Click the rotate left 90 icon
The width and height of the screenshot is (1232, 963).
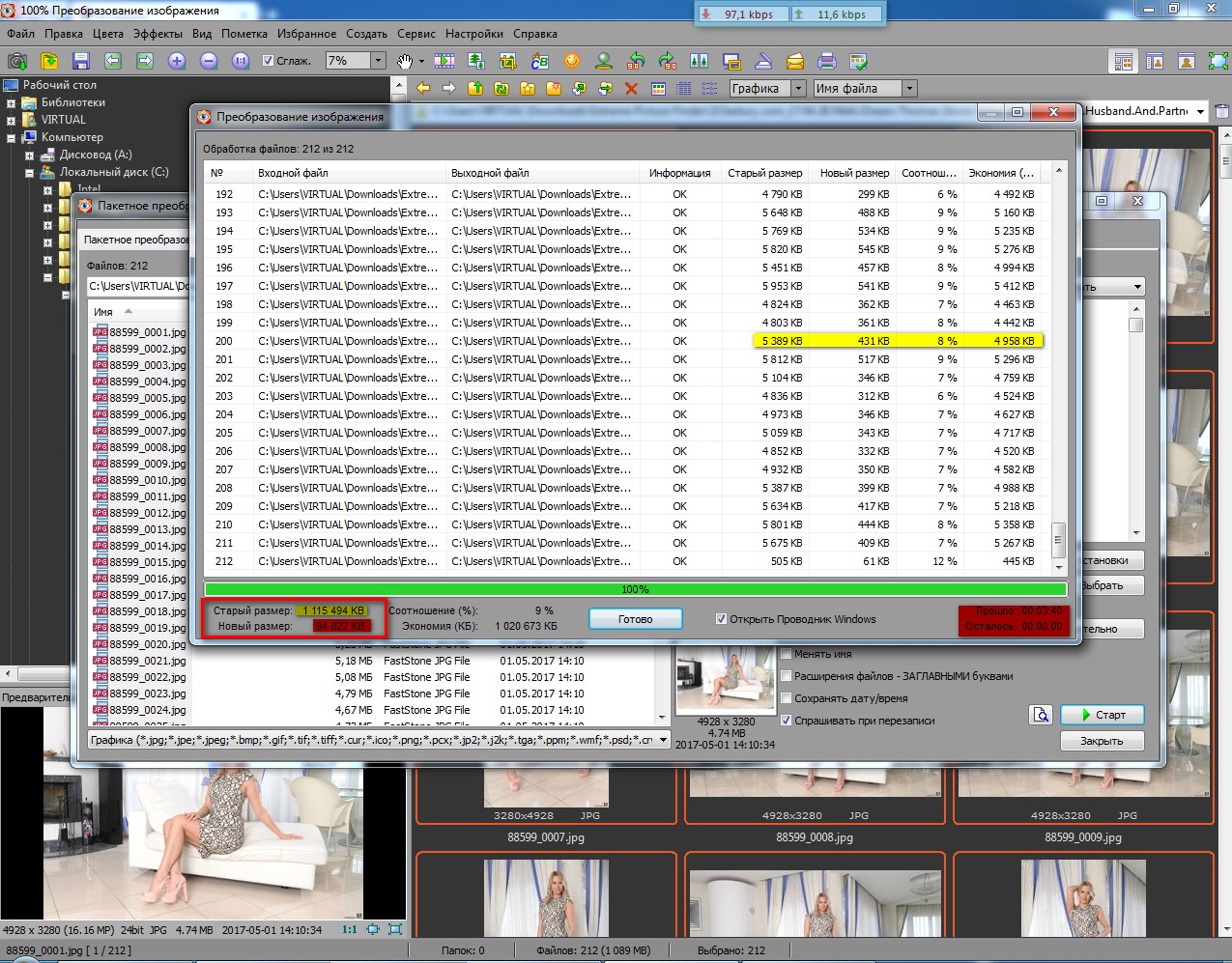click(x=636, y=61)
